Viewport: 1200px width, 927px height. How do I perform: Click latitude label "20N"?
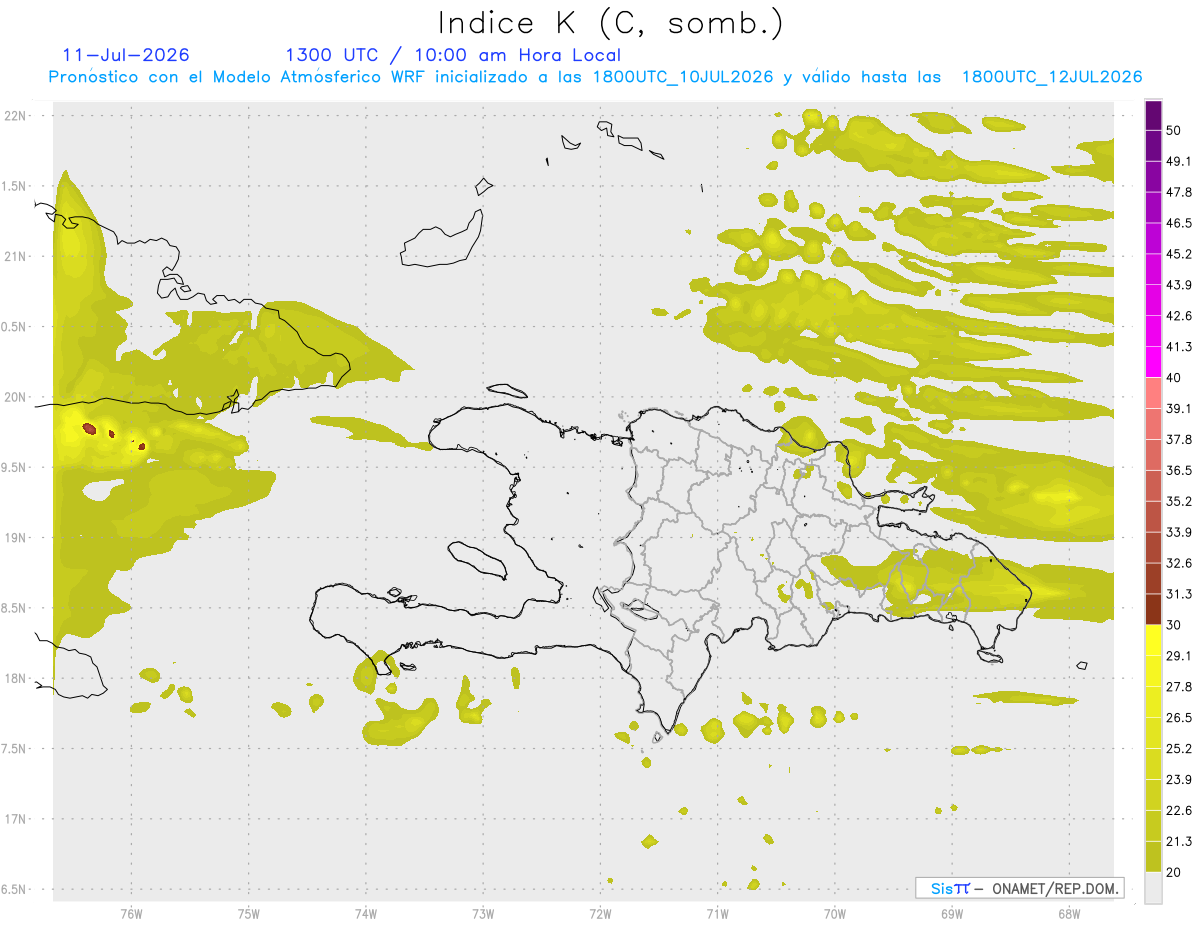coord(16,397)
